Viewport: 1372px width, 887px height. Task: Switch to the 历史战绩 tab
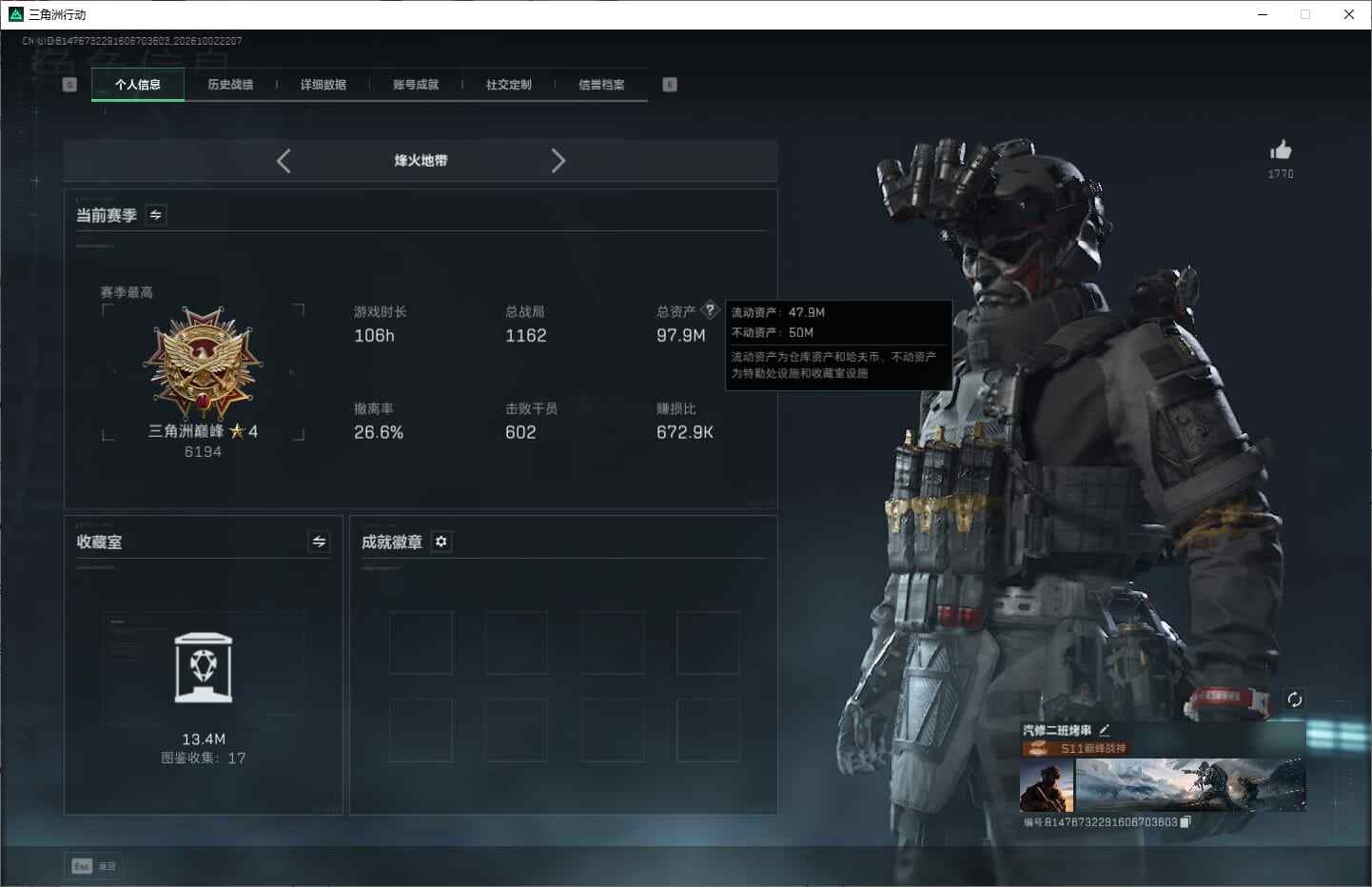[x=230, y=85]
